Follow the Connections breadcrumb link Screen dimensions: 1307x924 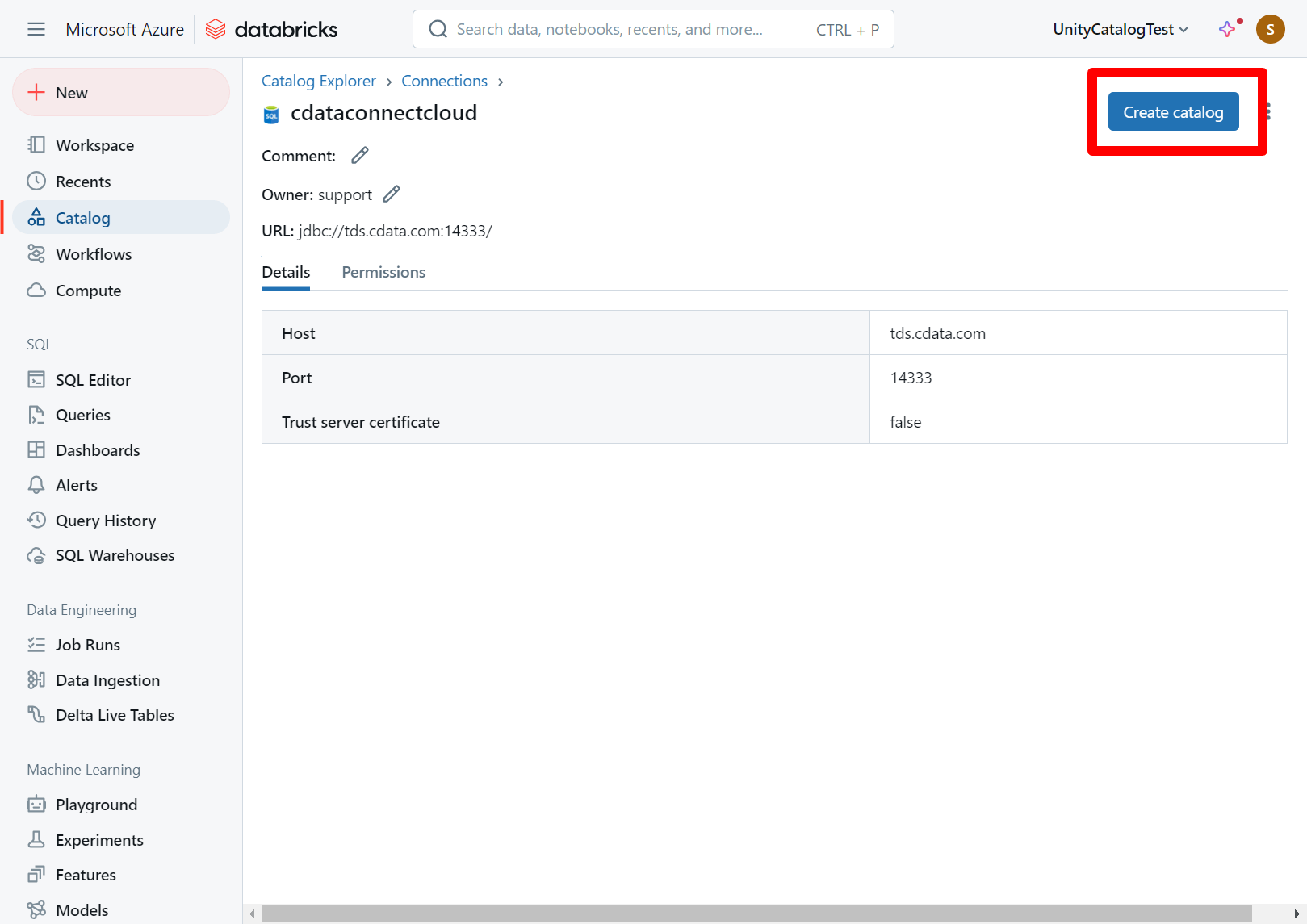(444, 81)
